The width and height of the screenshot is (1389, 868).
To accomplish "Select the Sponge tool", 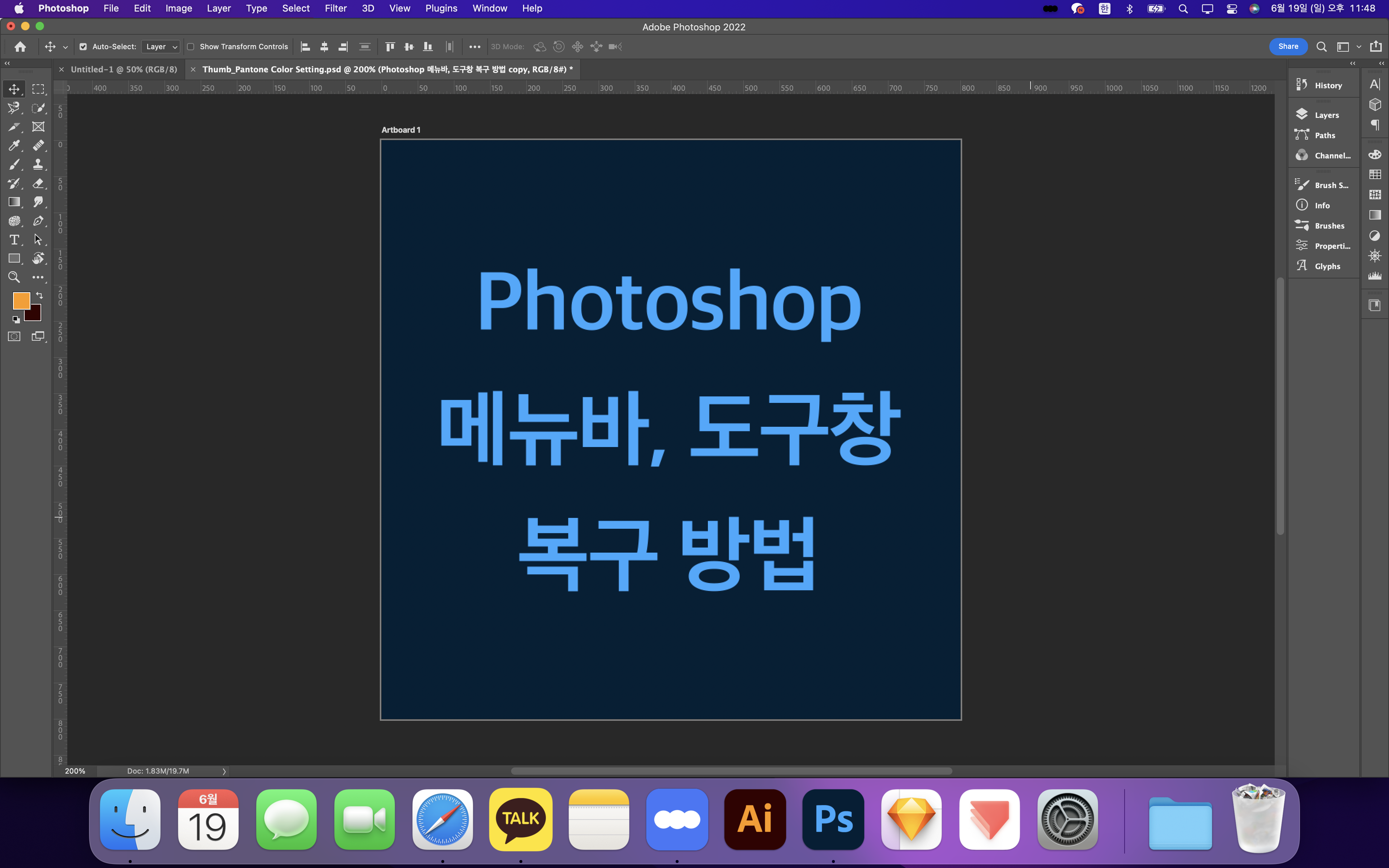I will (14, 221).
